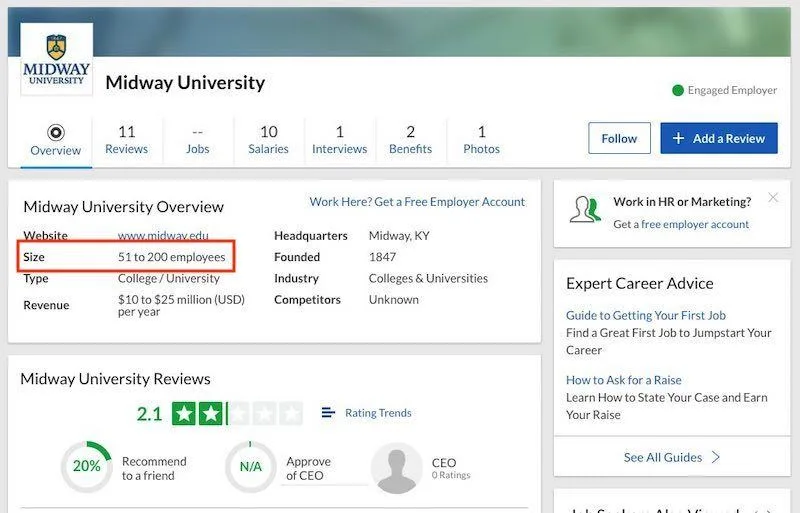Image resolution: width=800 pixels, height=513 pixels.
Task: Click the CEO avatar placeholder
Action: click(396, 468)
